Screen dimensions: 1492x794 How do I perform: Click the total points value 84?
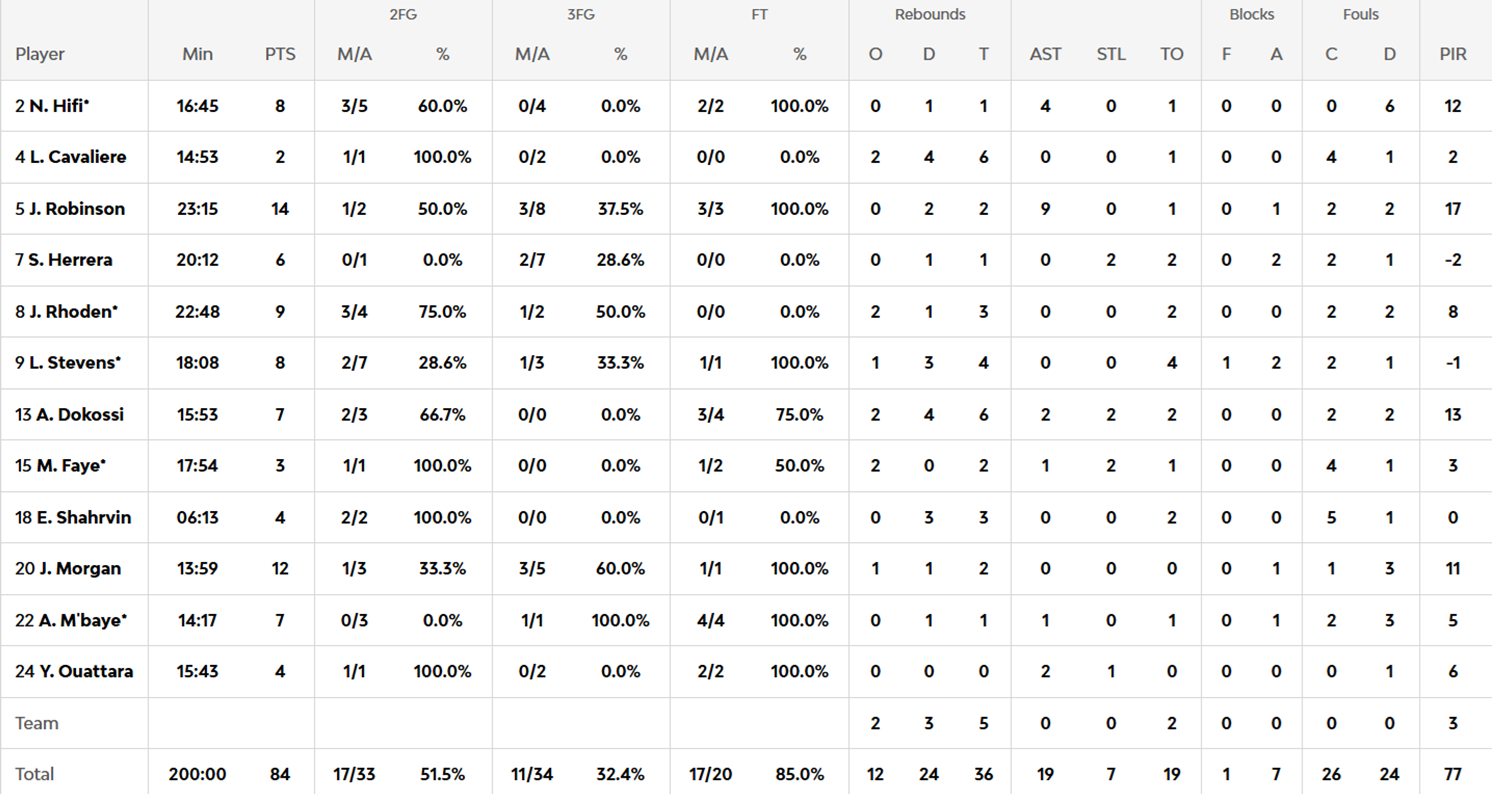tap(280, 774)
